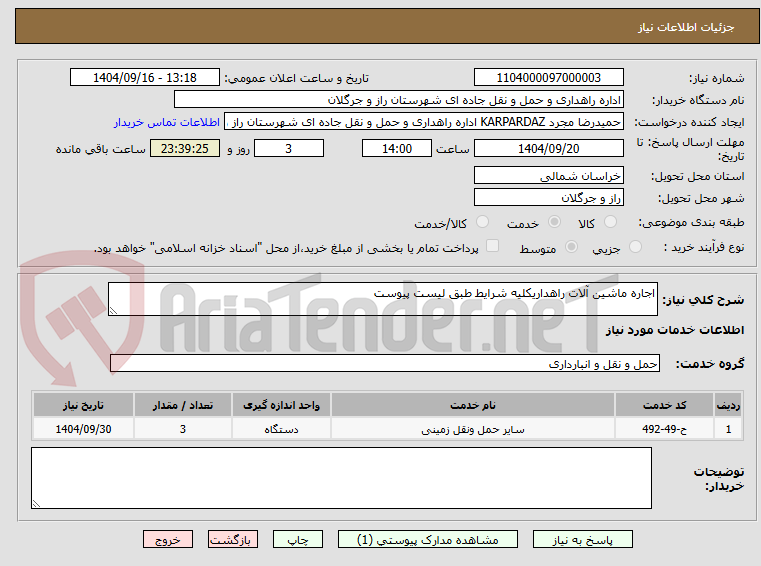This screenshot has width=761, height=566.
Task: Click the خروج exit button
Action: [167, 539]
